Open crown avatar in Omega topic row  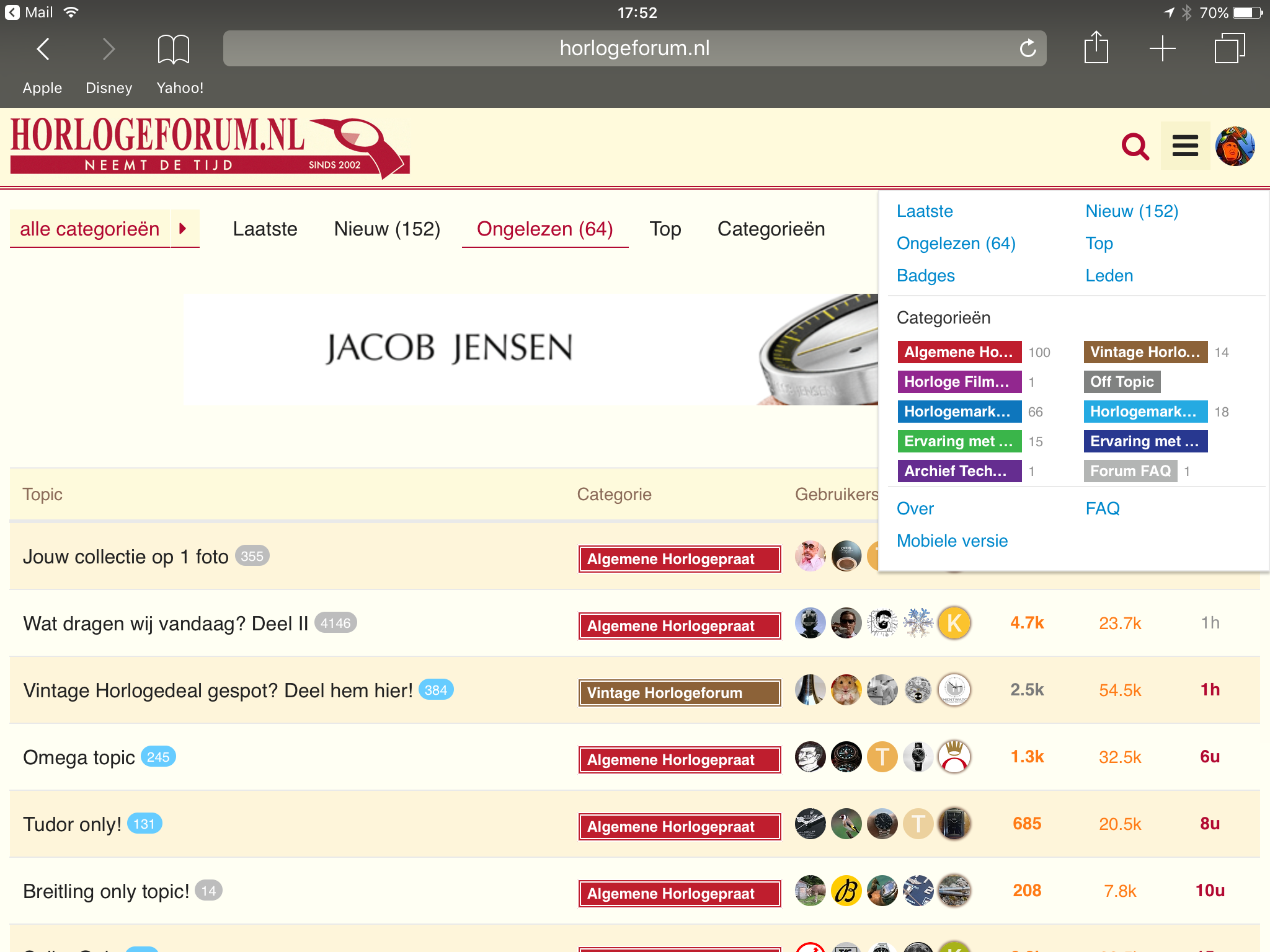coord(954,757)
